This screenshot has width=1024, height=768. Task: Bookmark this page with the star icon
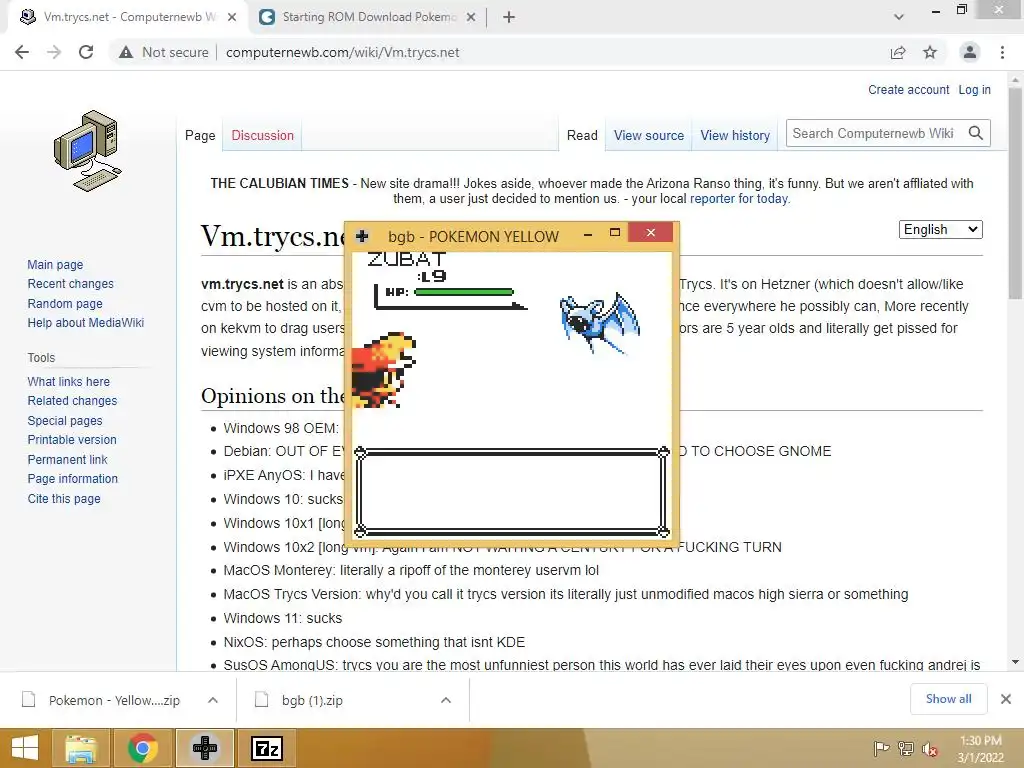(930, 52)
